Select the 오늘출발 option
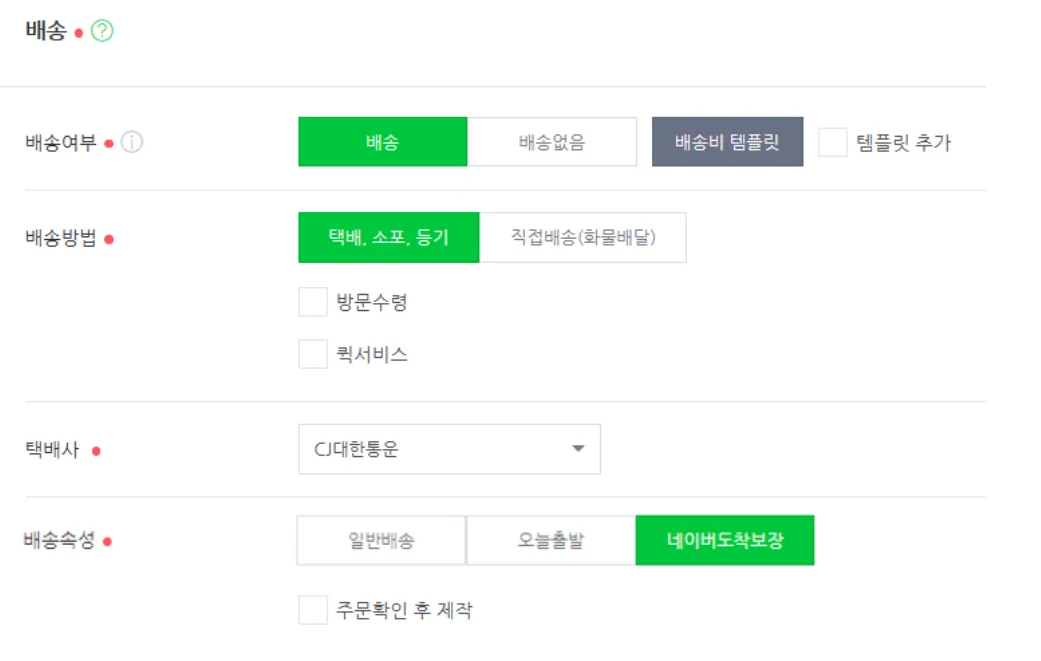1041x661 pixels. (551, 541)
